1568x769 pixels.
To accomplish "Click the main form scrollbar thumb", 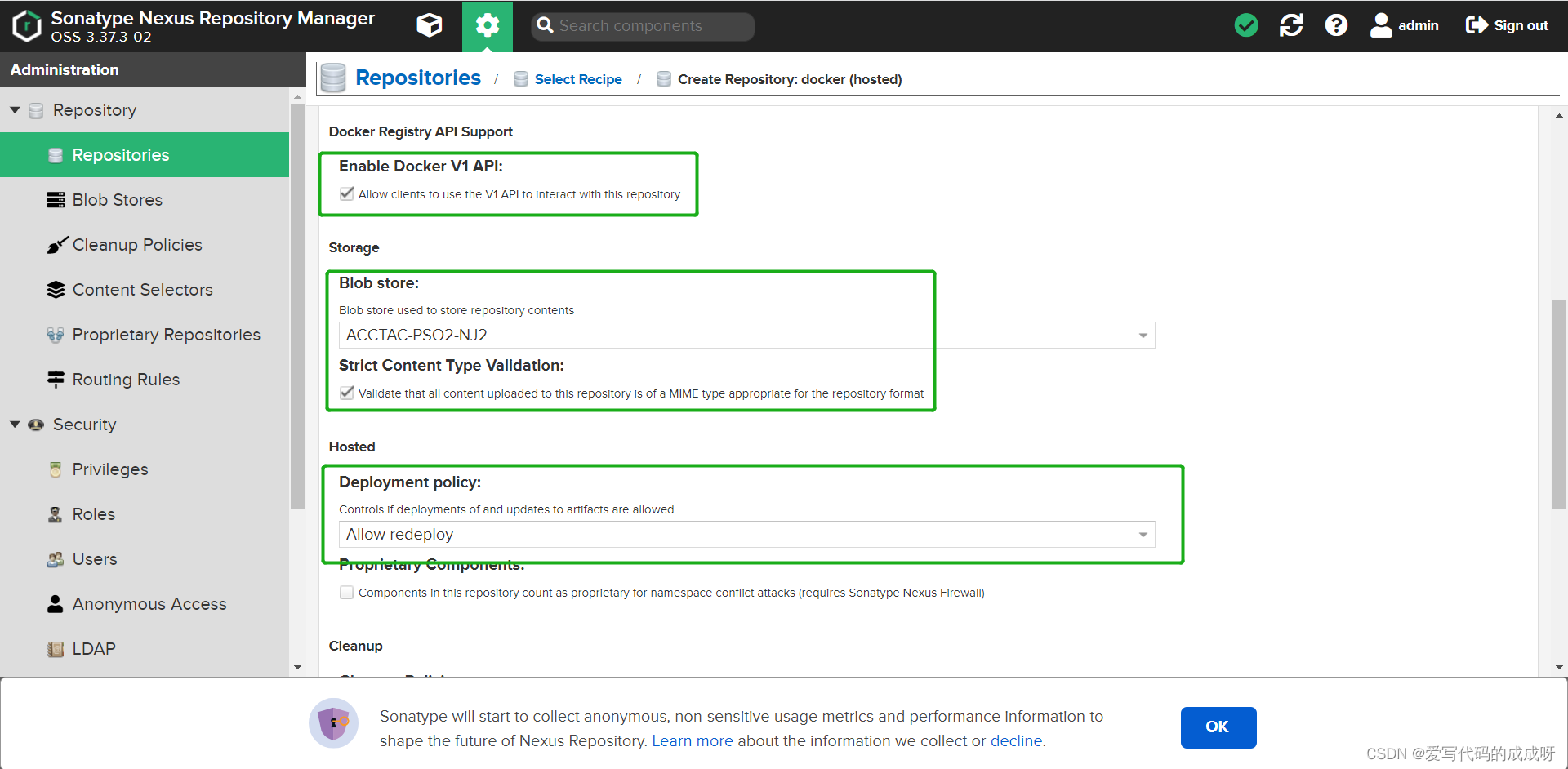I will tap(1559, 404).
